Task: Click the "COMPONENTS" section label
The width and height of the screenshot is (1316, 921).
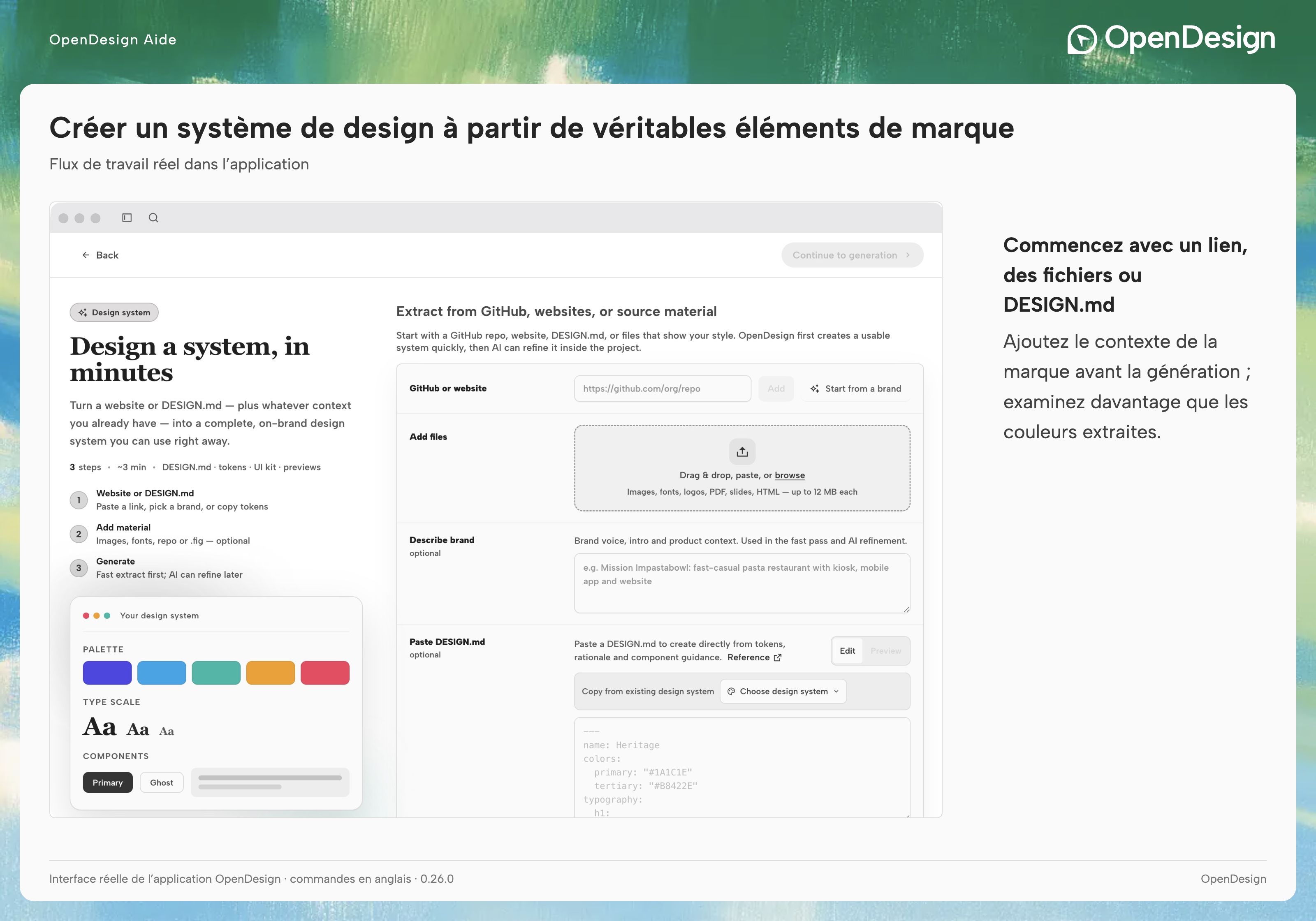Action: [116, 756]
